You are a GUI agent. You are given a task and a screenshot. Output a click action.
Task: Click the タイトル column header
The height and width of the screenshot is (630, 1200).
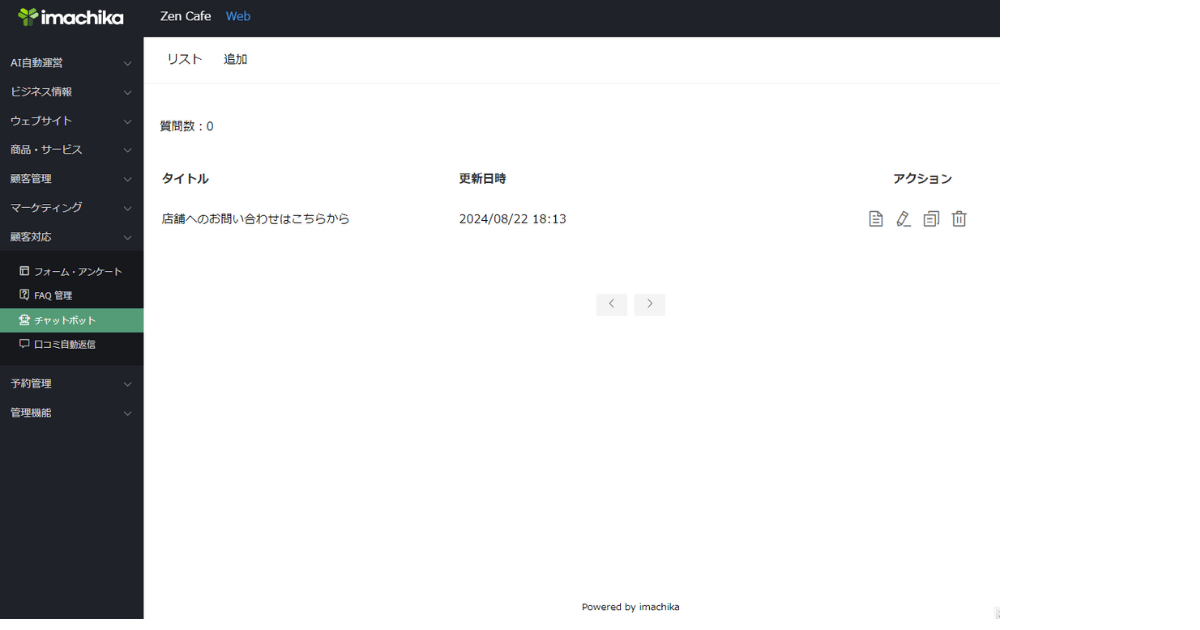coord(185,179)
